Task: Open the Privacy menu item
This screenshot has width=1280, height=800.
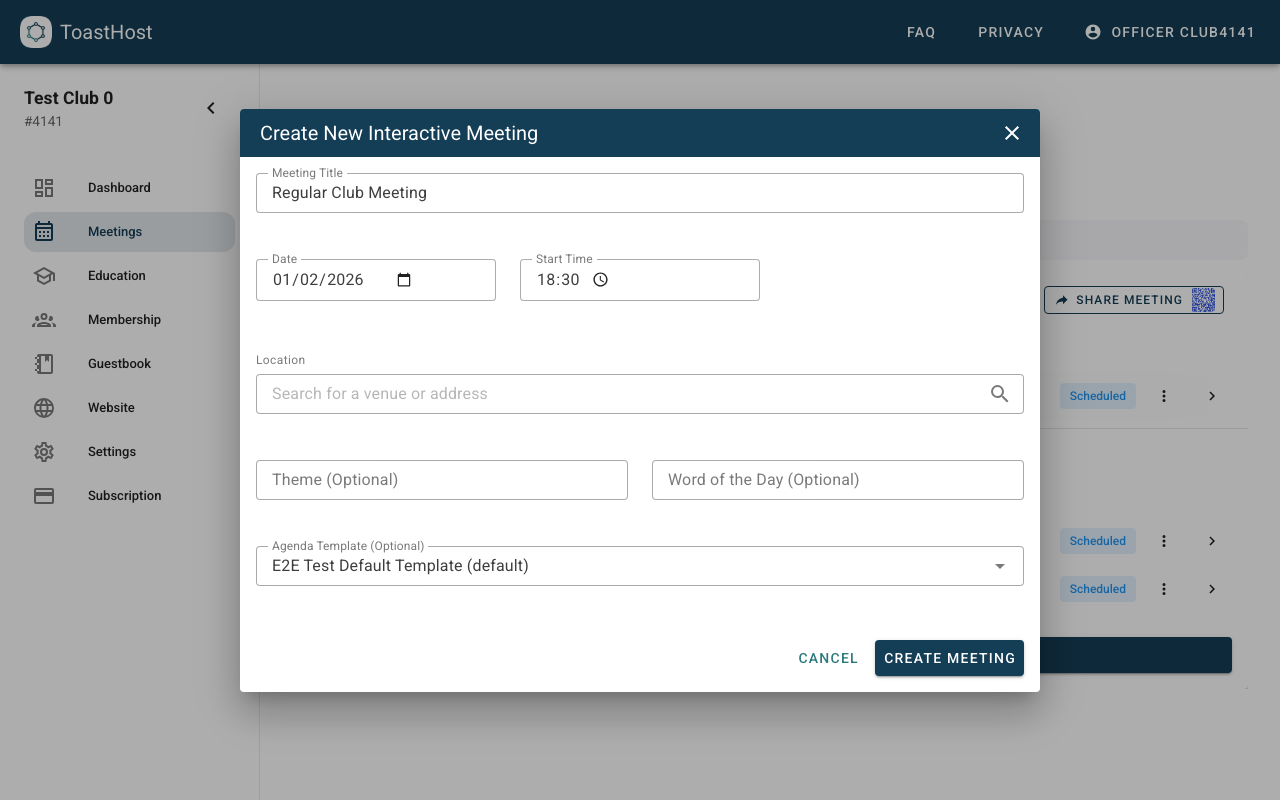Action: 1010,32
